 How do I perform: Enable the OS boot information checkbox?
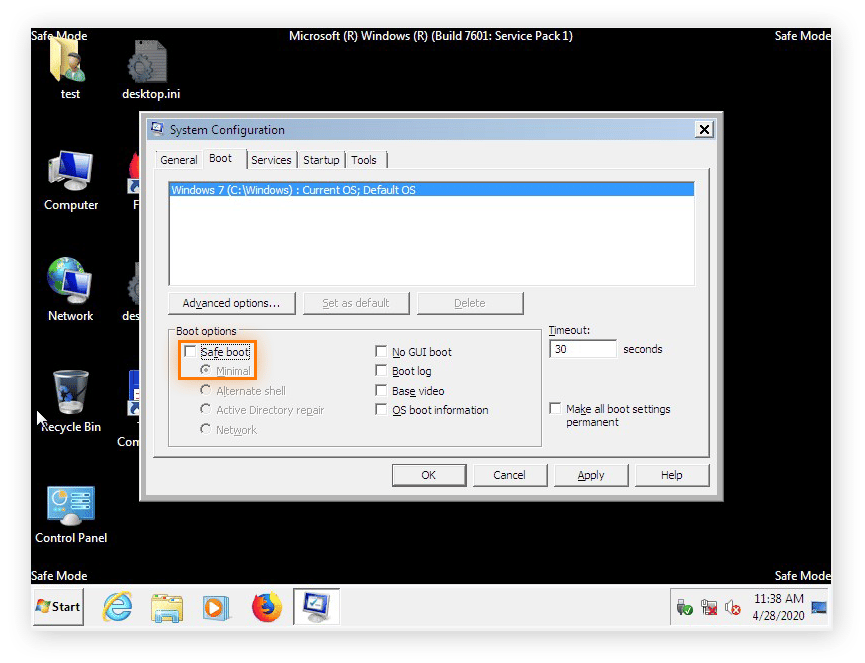(381, 409)
